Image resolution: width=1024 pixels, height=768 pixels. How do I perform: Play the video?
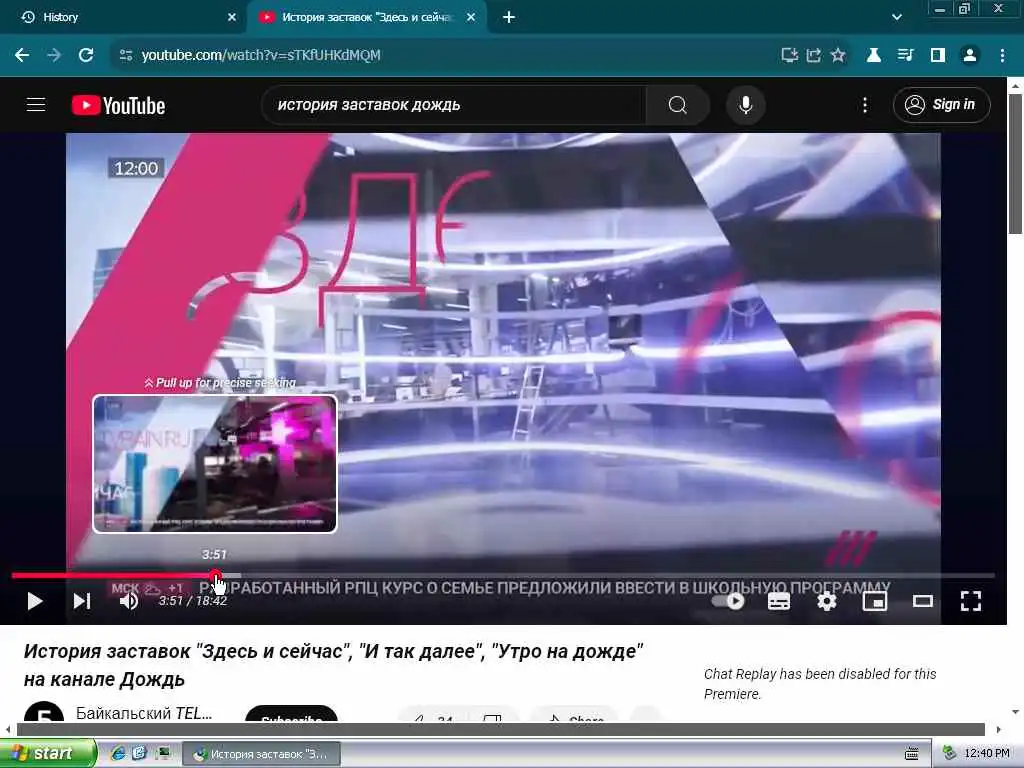[35, 601]
